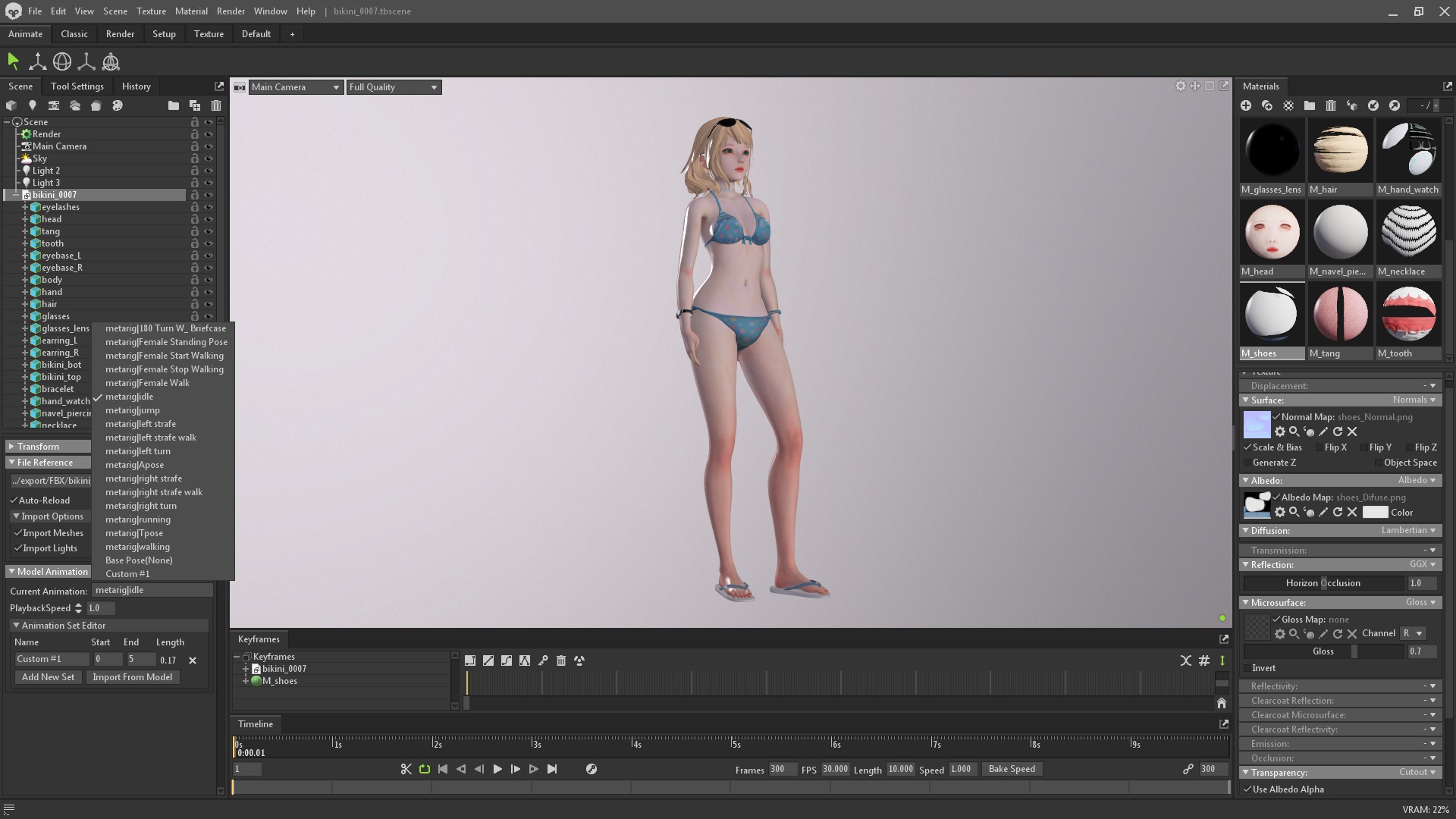Screen dimensions: 1456x819
Task: Toggle the green loop playback icon
Action: point(425,769)
